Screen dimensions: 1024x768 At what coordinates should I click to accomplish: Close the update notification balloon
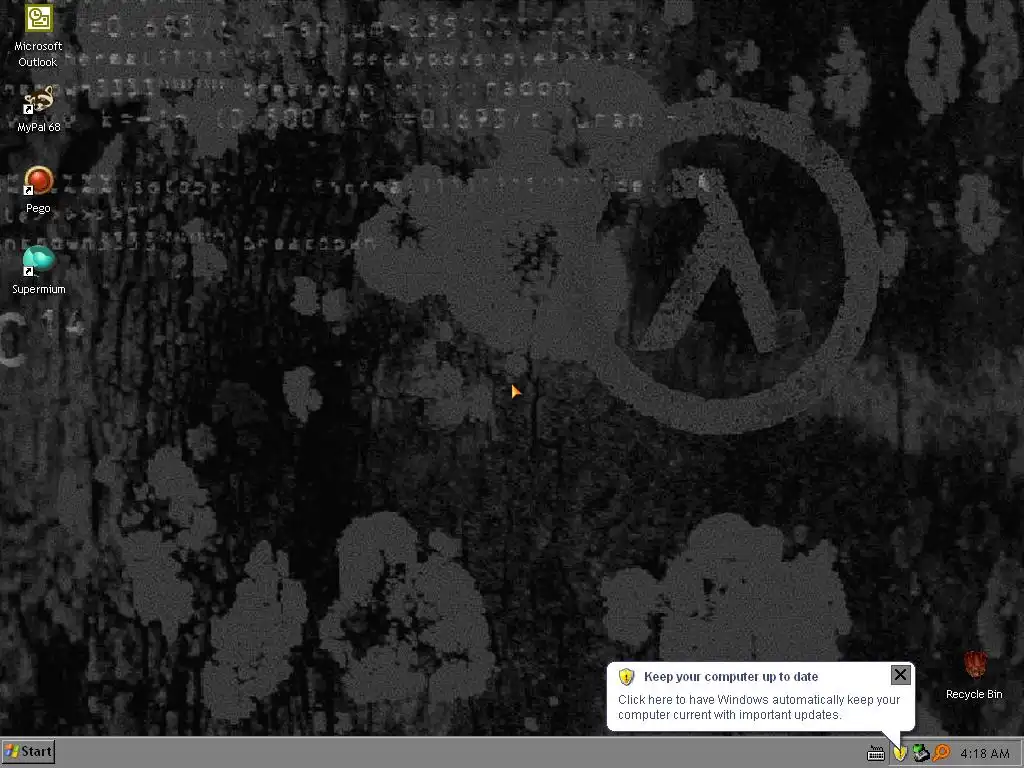pos(900,675)
